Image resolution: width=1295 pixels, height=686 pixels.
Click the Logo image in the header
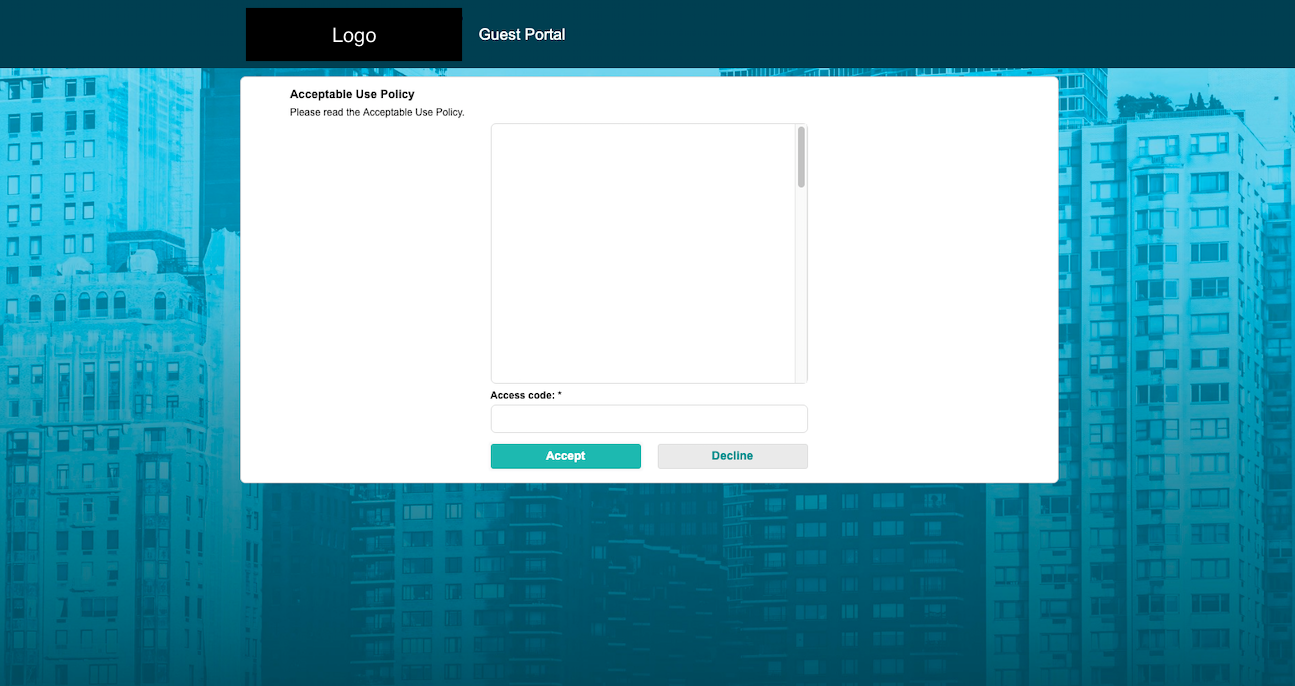pos(353,34)
